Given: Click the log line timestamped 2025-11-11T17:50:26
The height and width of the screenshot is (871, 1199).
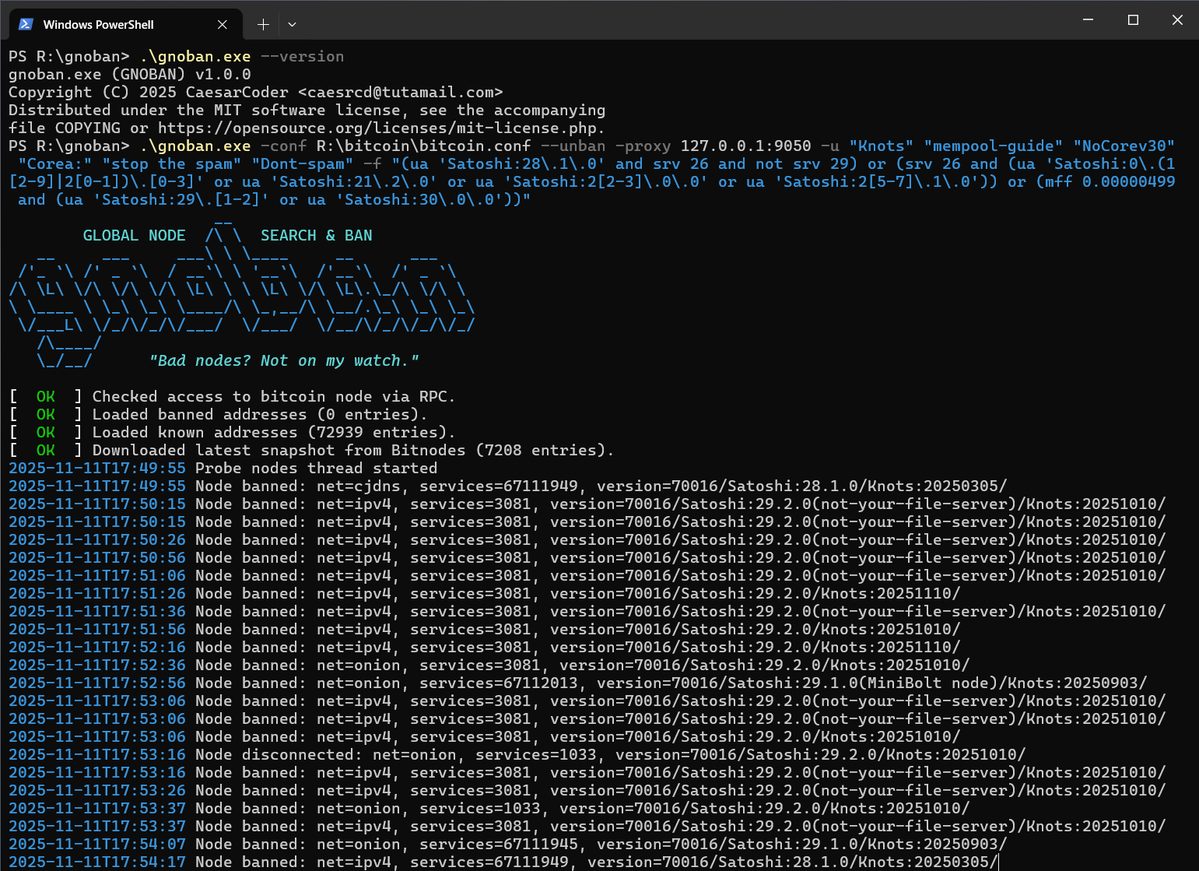Looking at the screenshot, I should (x=587, y=540).
